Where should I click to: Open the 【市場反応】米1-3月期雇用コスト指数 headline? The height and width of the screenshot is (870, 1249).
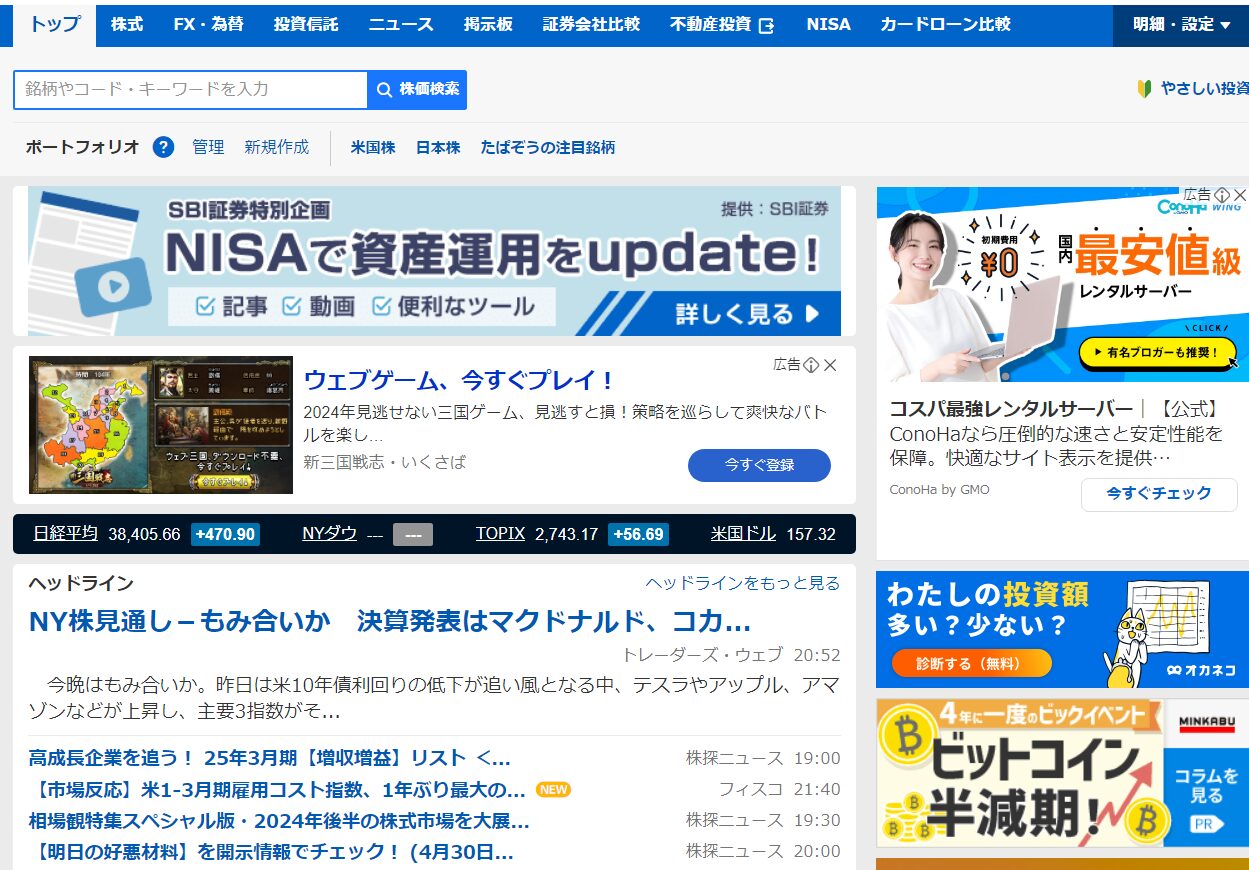[277, 789]
